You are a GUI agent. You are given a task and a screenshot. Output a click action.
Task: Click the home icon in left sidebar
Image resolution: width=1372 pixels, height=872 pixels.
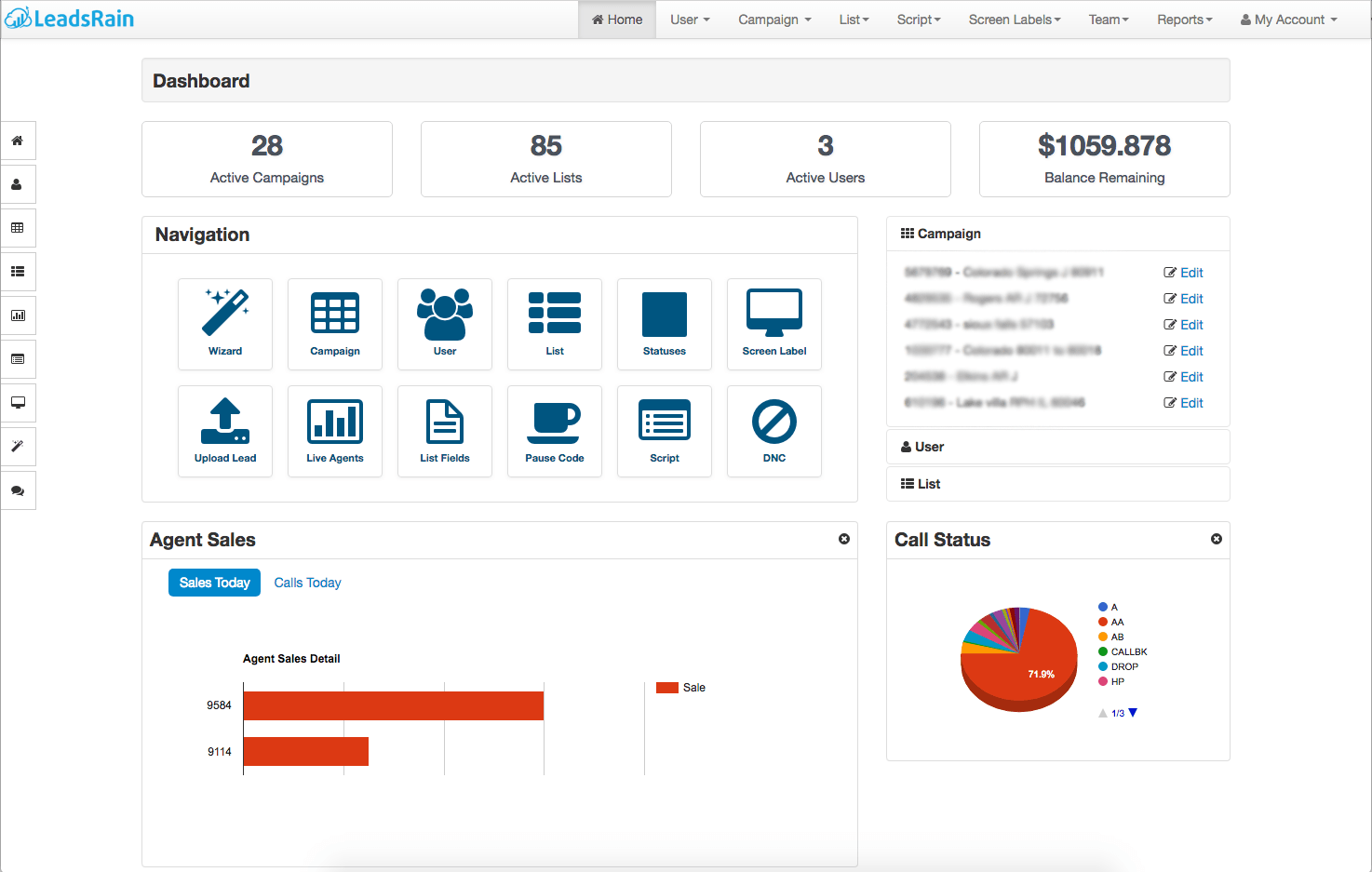tap(18, 141)
